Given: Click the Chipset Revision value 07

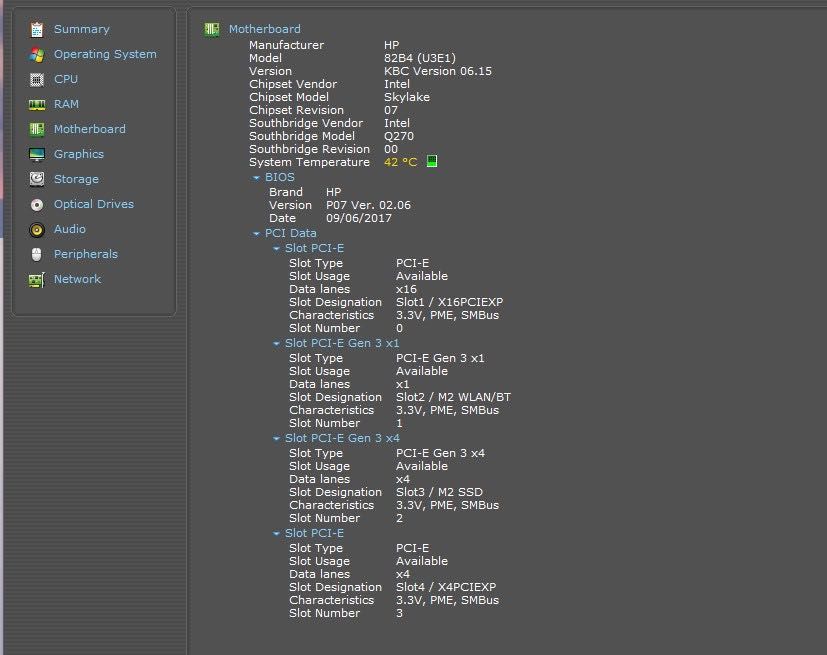Looking at the screenshot, I should 391,110.
